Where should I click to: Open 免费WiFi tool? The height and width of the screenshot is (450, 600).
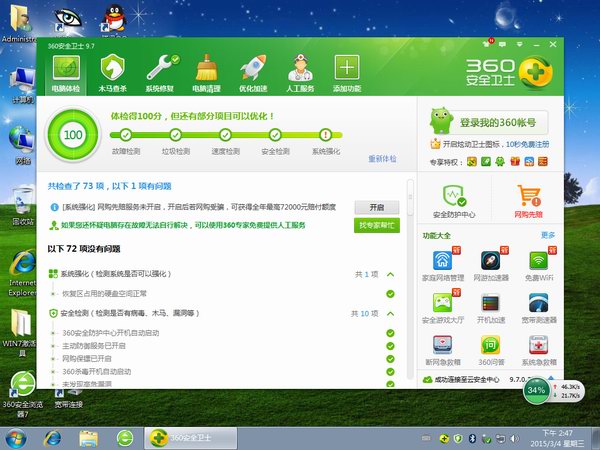pos(539,266)
